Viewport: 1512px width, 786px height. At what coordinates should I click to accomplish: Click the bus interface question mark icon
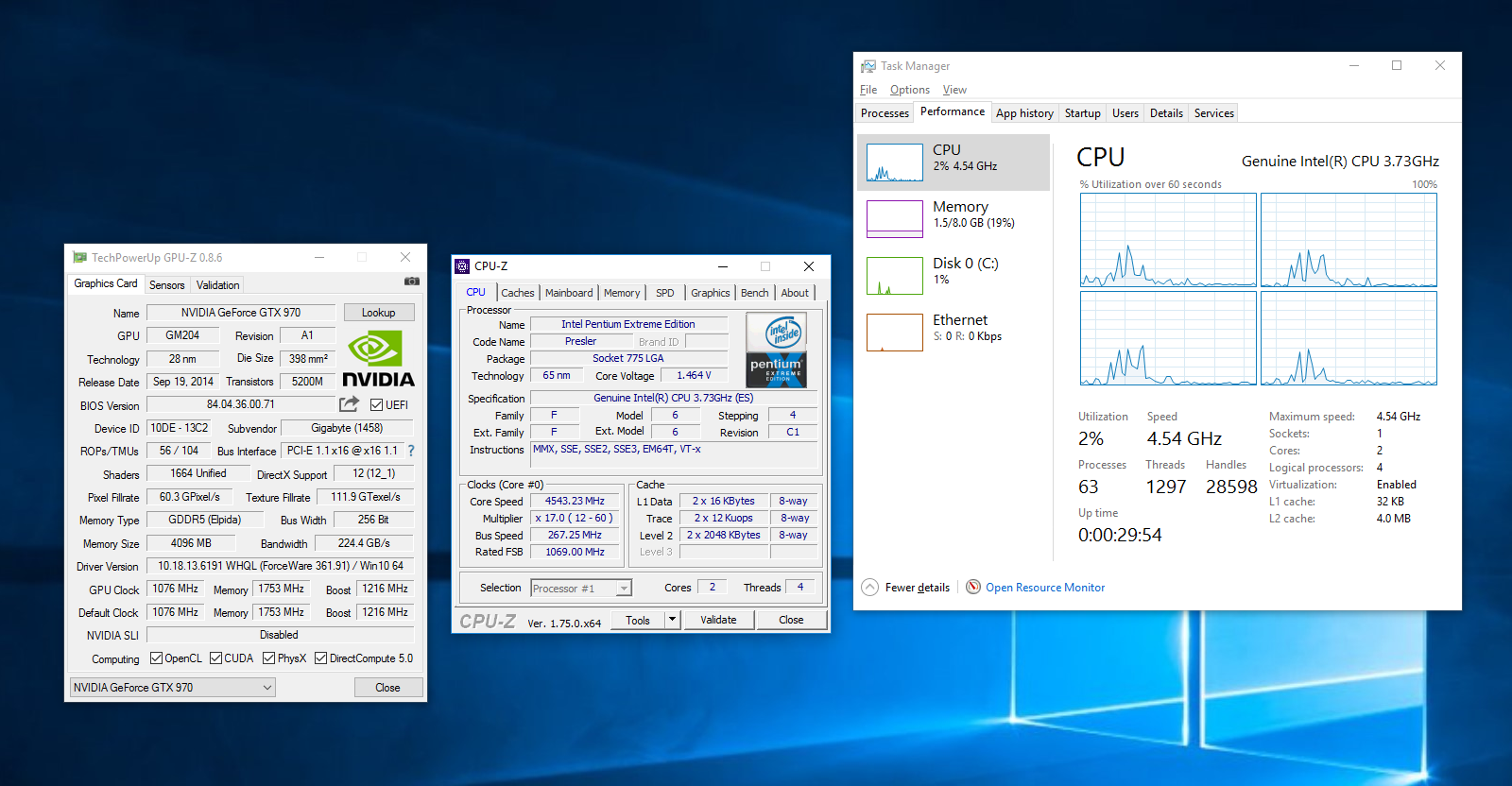pyautogui.click(x=411, y=451)
